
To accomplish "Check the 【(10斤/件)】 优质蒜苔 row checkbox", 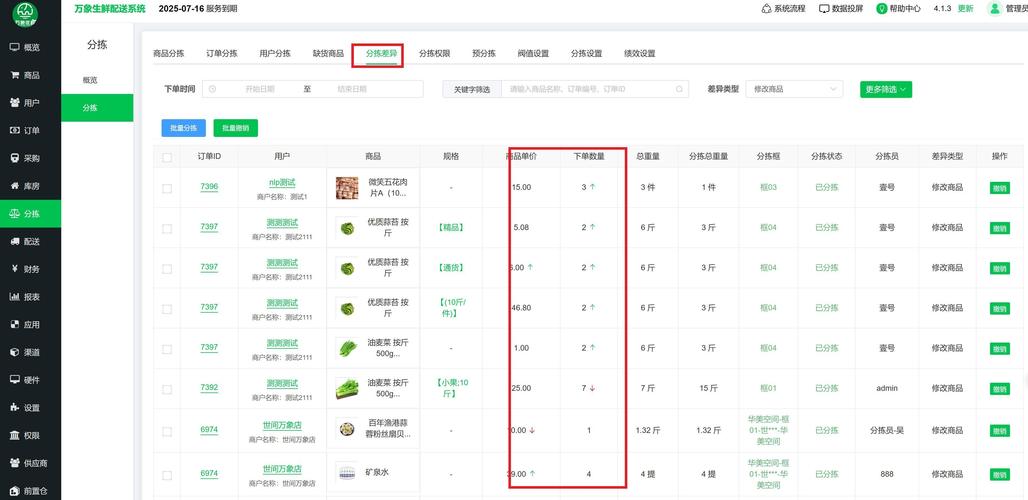I will (x=167, y=309).
